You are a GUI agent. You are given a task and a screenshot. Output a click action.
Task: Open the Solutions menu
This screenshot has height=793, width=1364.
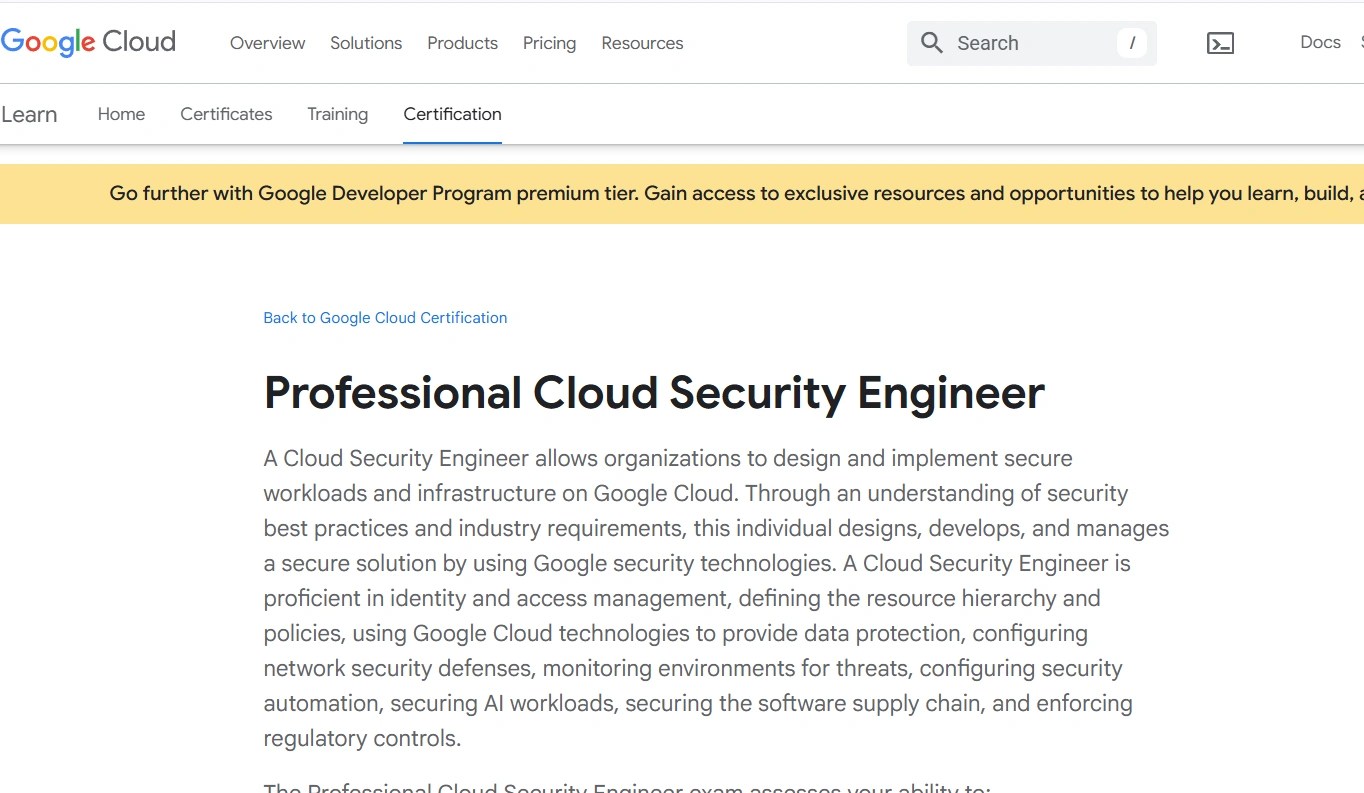click(366, 43)
